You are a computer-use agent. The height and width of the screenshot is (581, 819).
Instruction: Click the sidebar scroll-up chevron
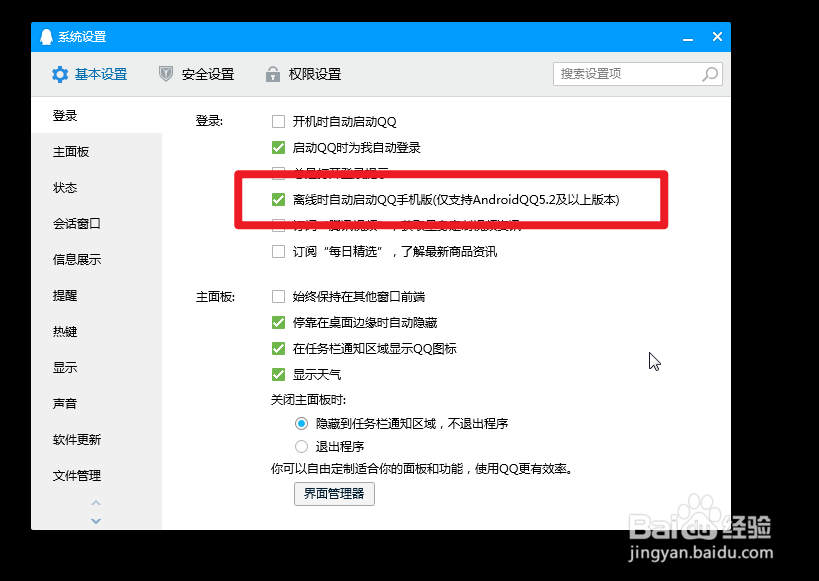pyautogui.click(x=96, y=503)
